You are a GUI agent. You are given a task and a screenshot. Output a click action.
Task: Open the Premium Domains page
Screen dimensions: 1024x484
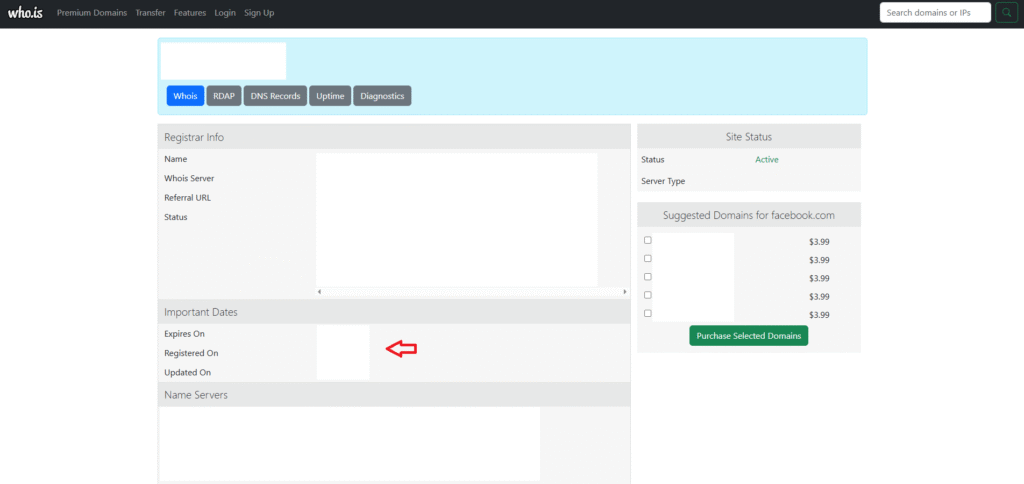[x=92, y=13]
